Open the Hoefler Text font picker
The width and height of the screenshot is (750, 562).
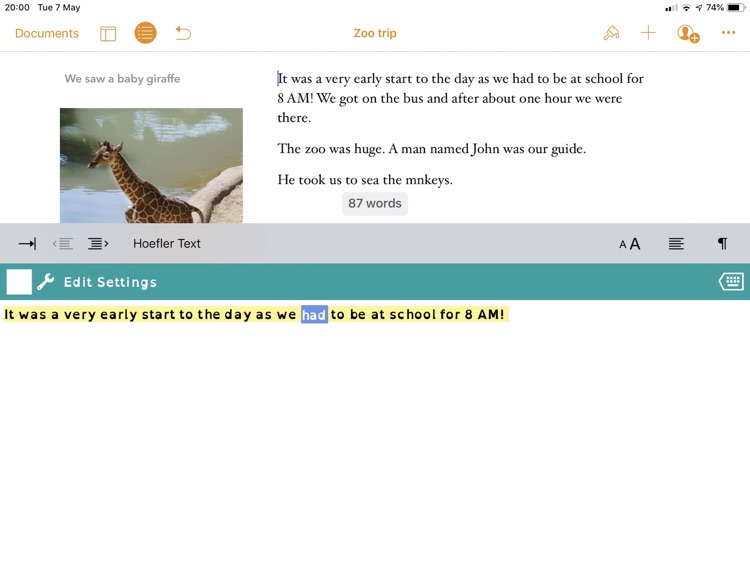[167, 243]
